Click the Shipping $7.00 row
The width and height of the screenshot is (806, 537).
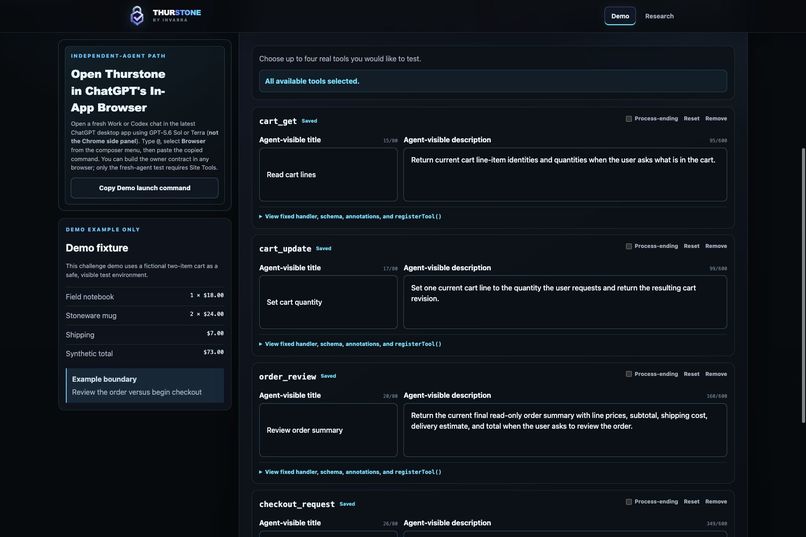(144, 335)
